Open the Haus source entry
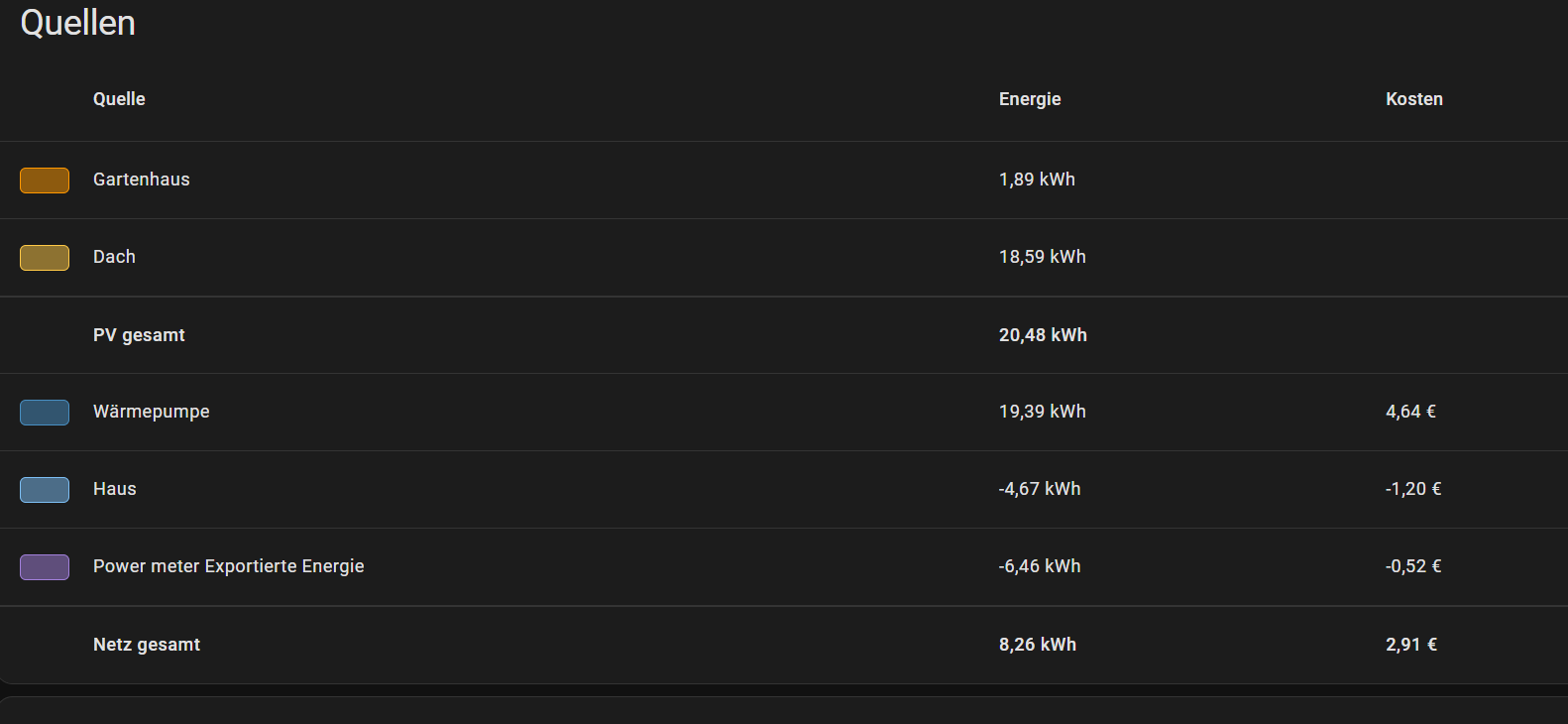1568x724 pixels. [x=115, y=489]
